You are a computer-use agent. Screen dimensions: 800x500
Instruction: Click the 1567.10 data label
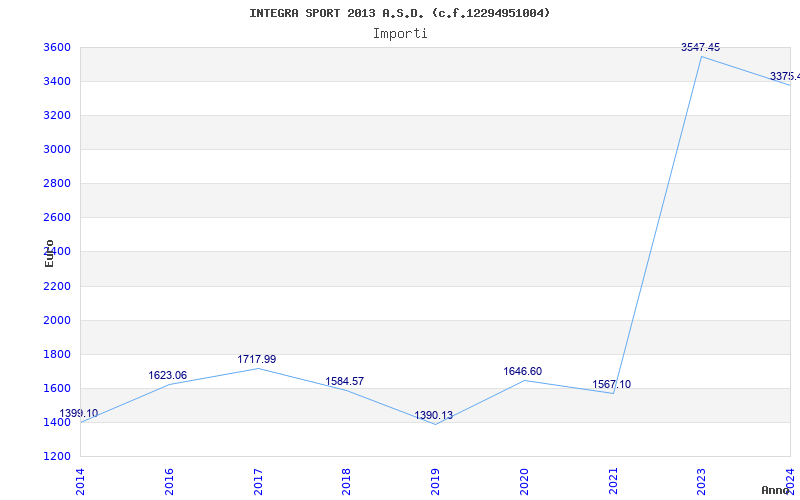pos(611,384)
